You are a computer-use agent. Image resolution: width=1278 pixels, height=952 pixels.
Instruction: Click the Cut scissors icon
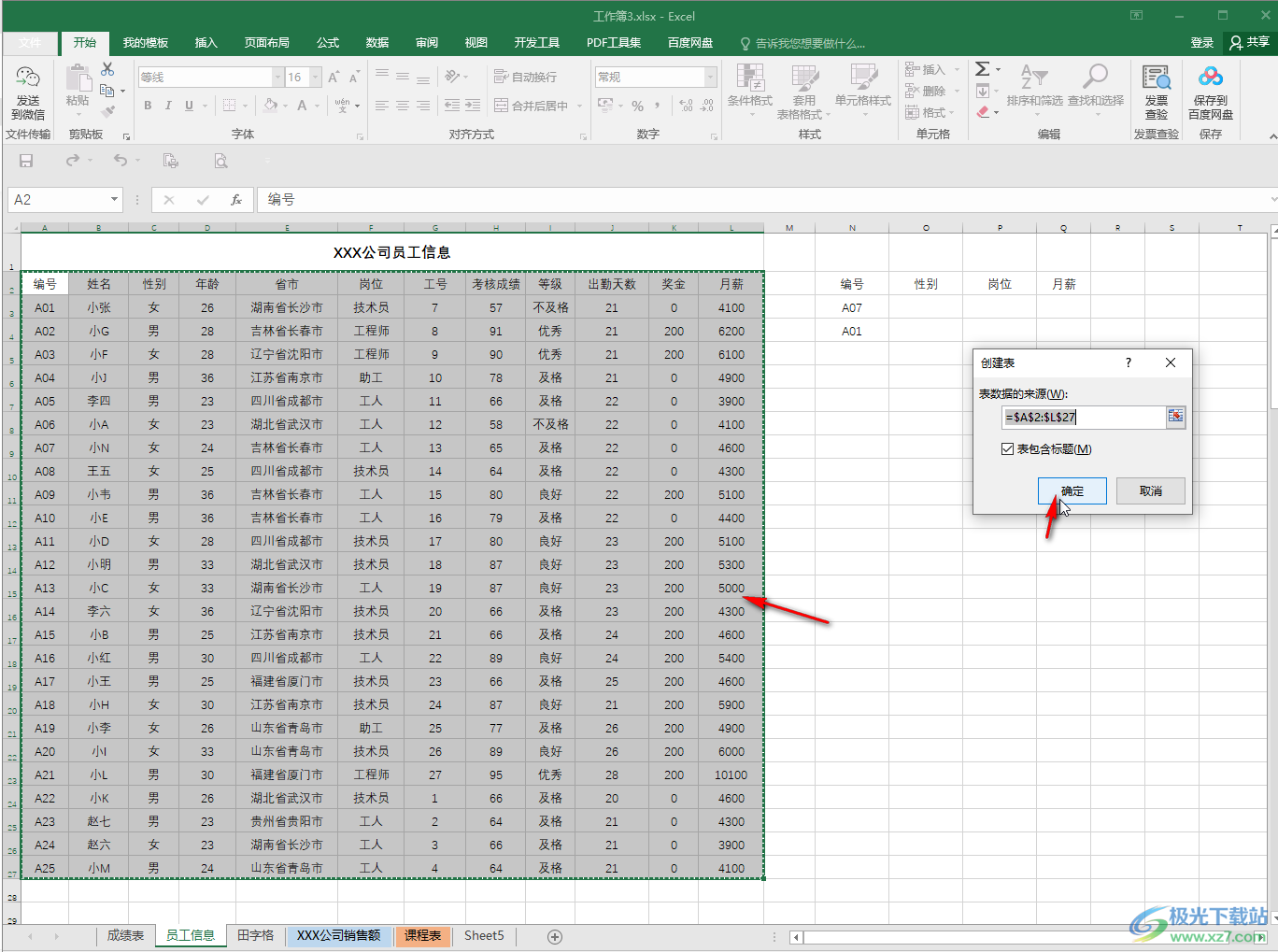[x=107, y=69]
